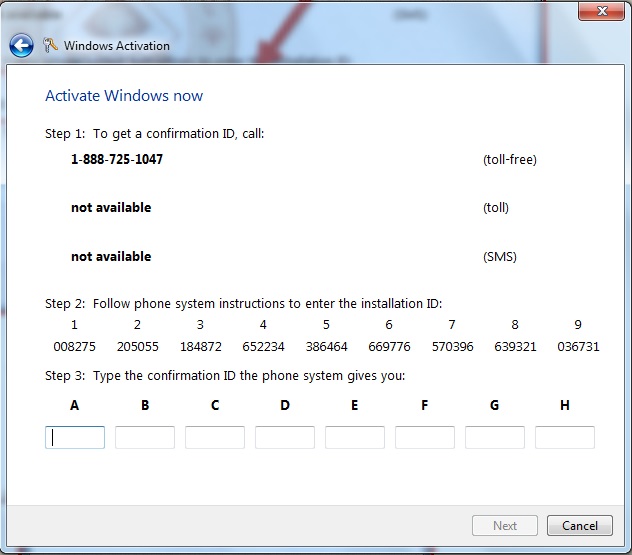Screen dimensions: 632x555
Task: Select confirmation ID field E
Action: click(x=355, y=437)
